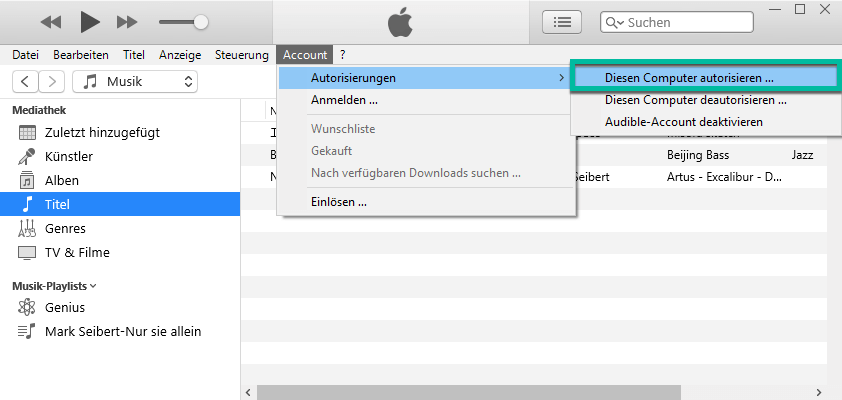Image resolution: width=842 pixels, height=400 pixels.
Task: Click the scrollbar left arrow
Action: pyautogui.click(x=248, y=392)
